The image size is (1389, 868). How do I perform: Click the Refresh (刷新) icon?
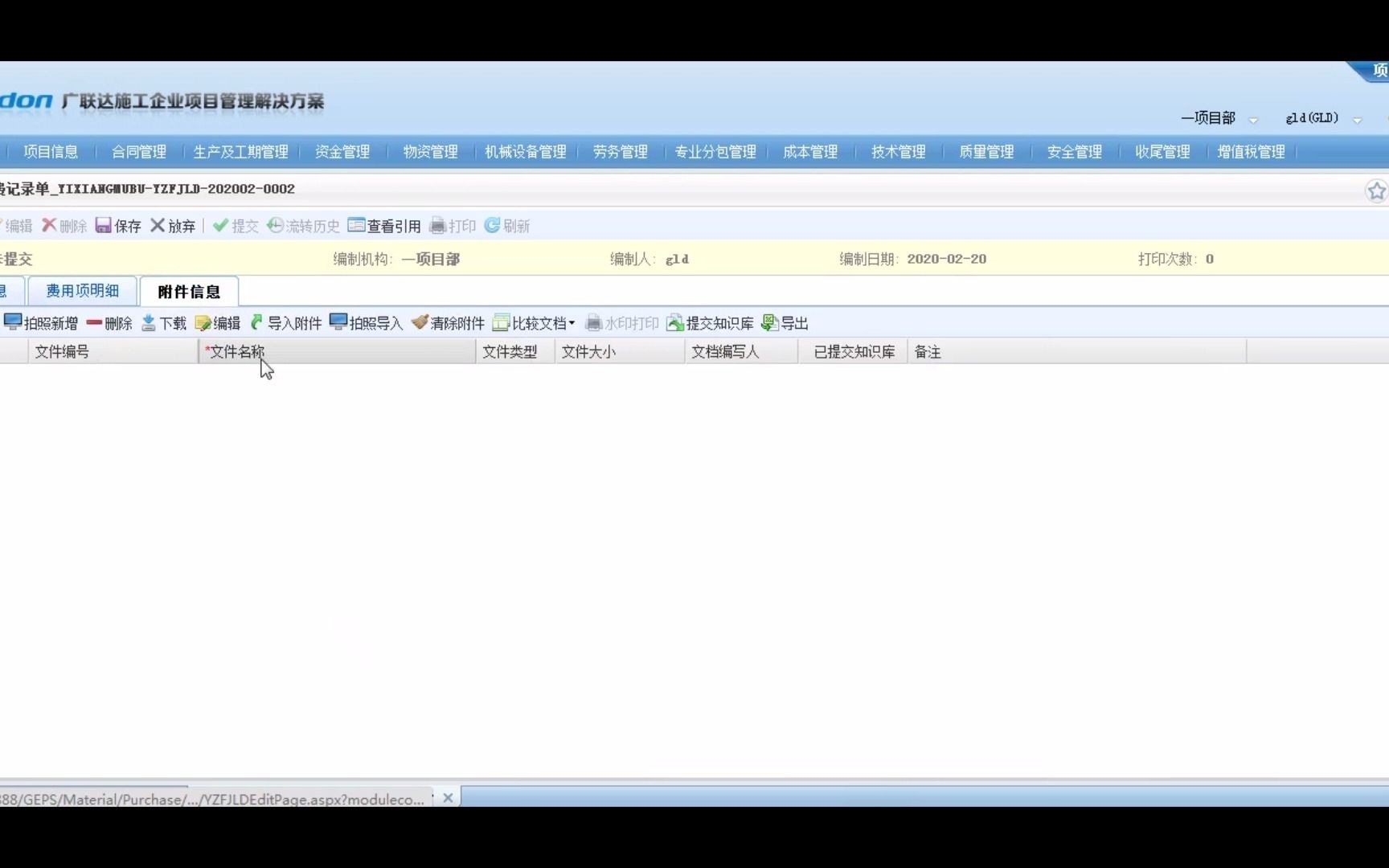(x=492, y=226)
